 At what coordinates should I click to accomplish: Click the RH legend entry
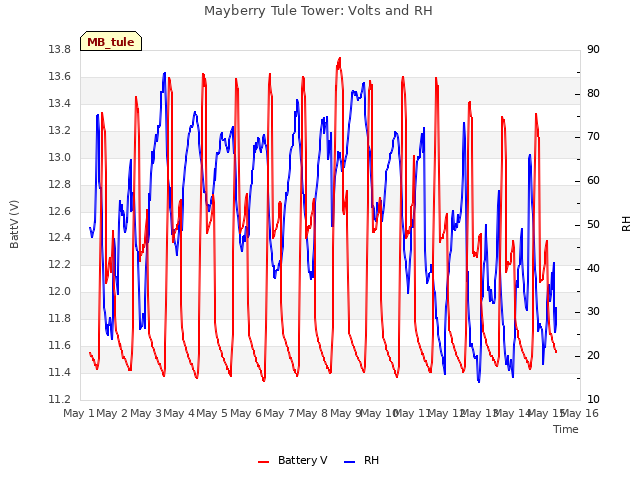[x=362, y=460]
